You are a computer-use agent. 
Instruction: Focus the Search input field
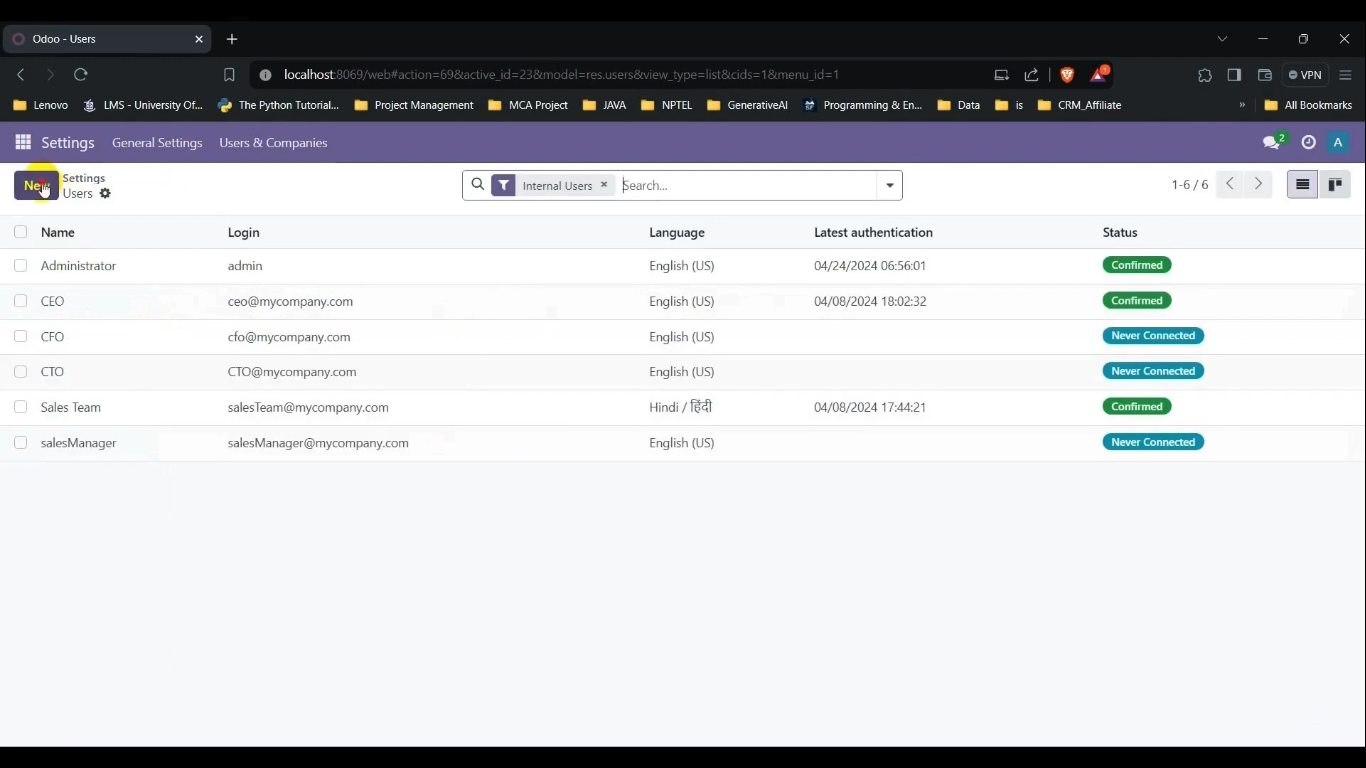pyautogui.click(x=746, y=185)
